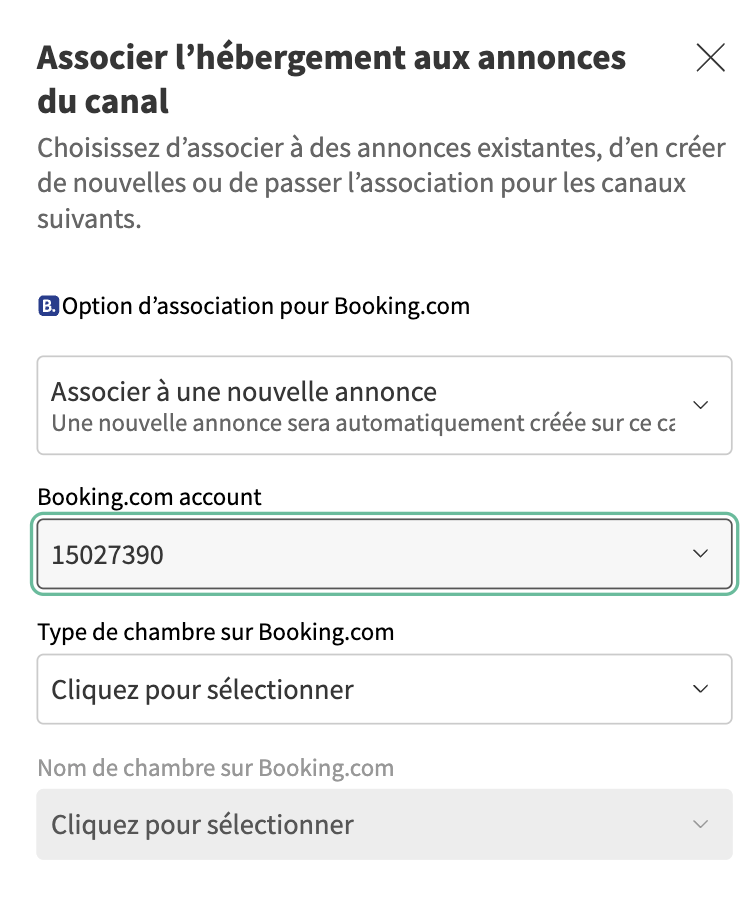Click chevron beside account number 15027390

[701, 553]
